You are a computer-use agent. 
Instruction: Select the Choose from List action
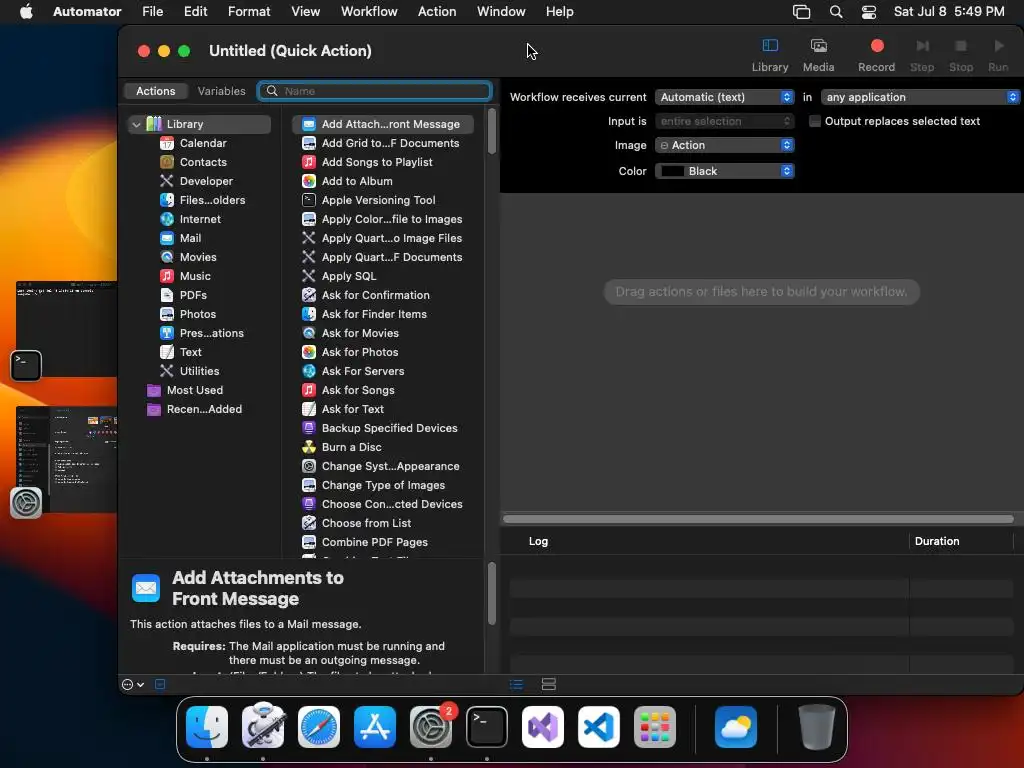pyautogui.click(x=366, y=523)
